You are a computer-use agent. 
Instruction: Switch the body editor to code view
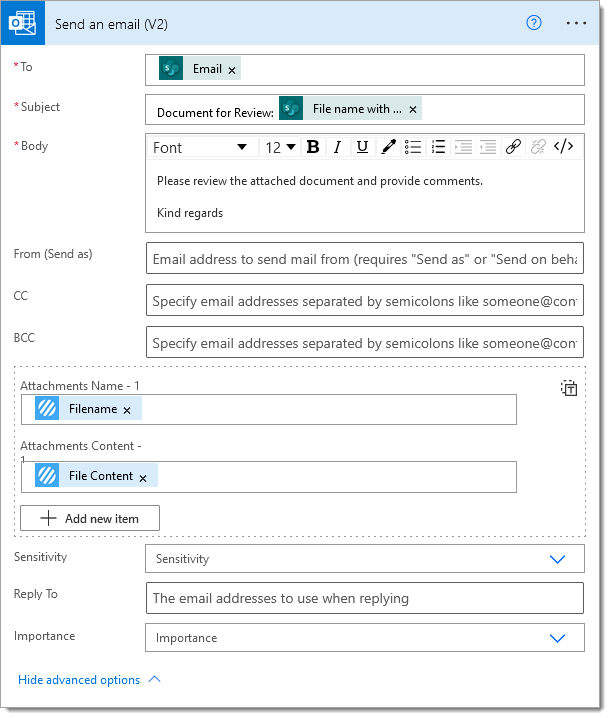pos(564,147)
